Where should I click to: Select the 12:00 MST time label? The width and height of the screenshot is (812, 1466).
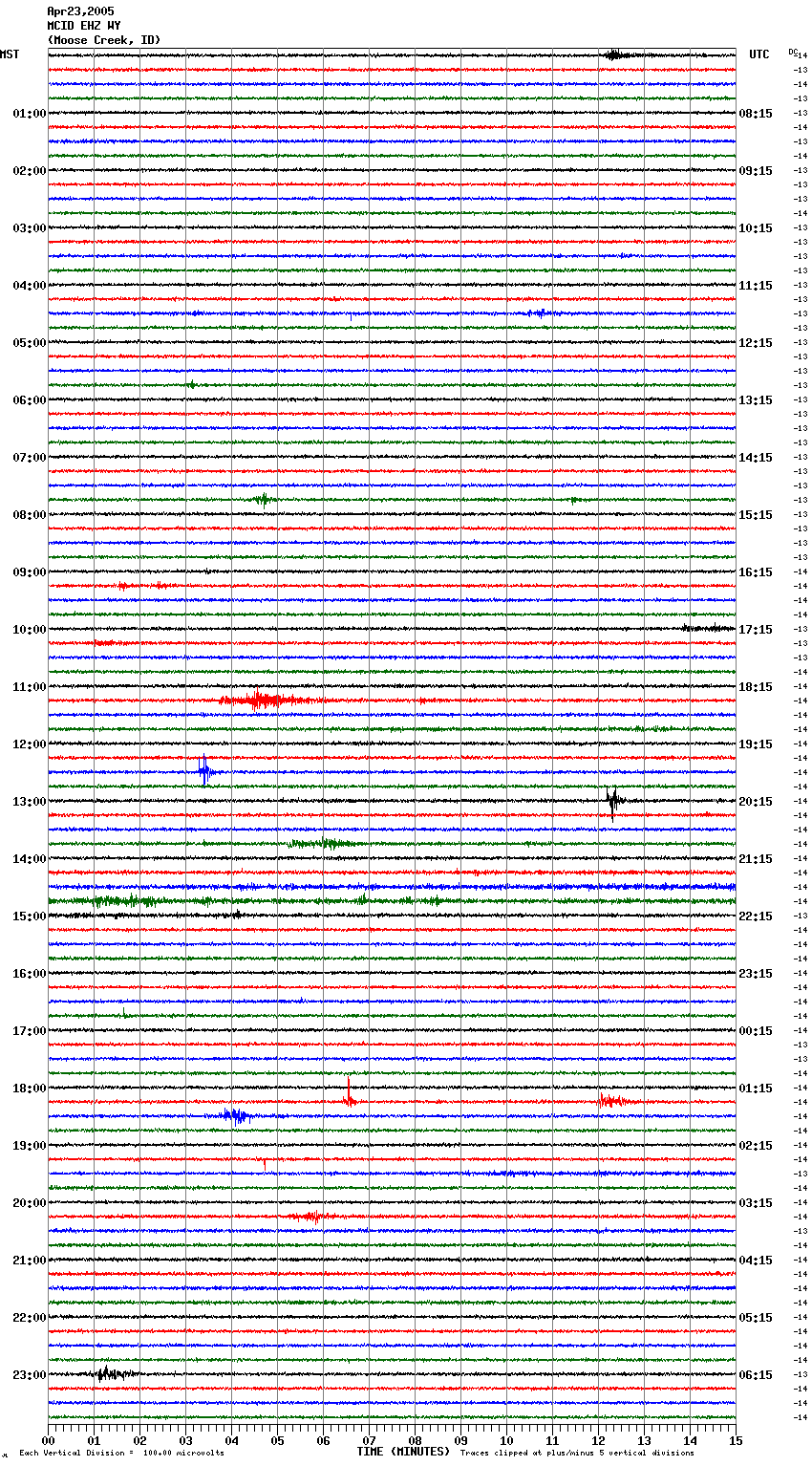click(30, 744)
